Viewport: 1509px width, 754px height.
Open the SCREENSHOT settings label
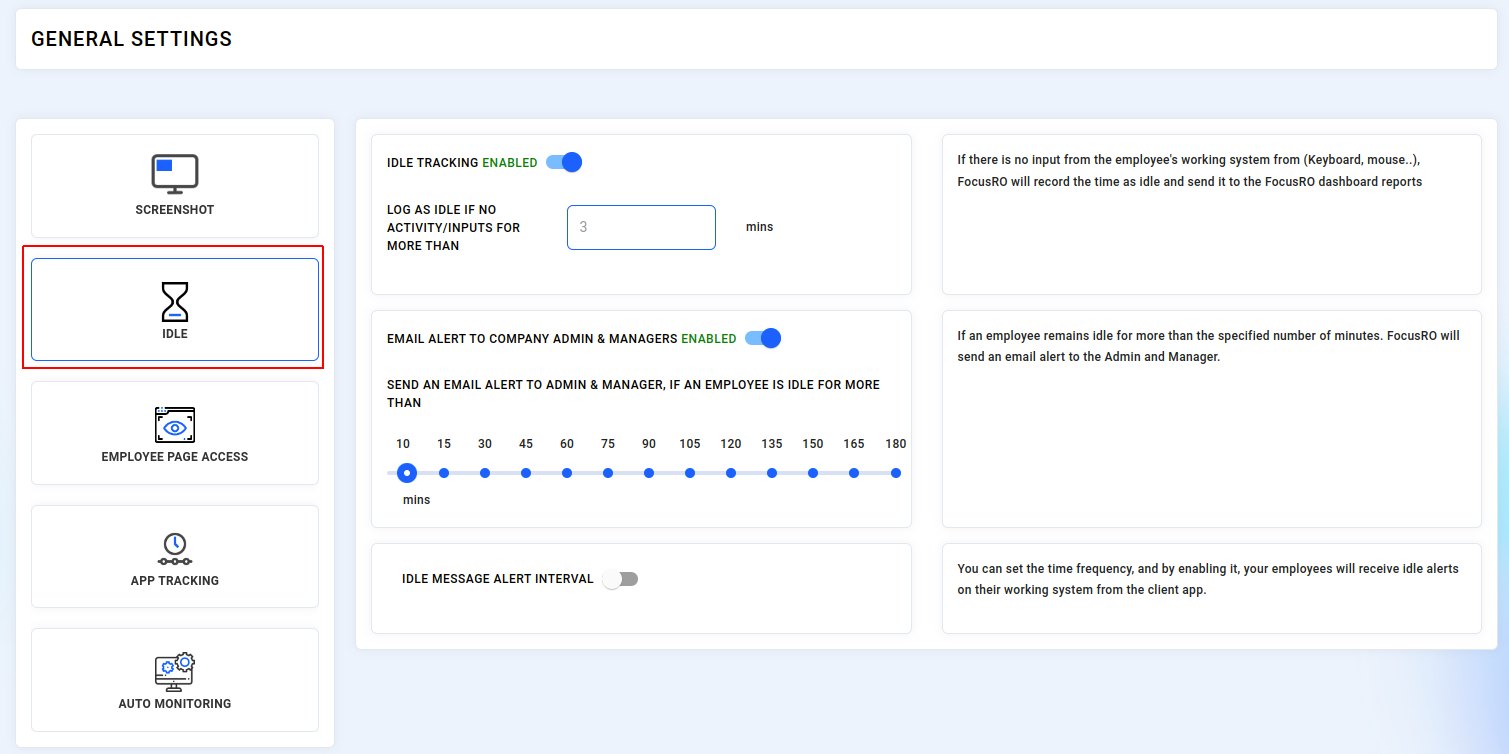175,210
